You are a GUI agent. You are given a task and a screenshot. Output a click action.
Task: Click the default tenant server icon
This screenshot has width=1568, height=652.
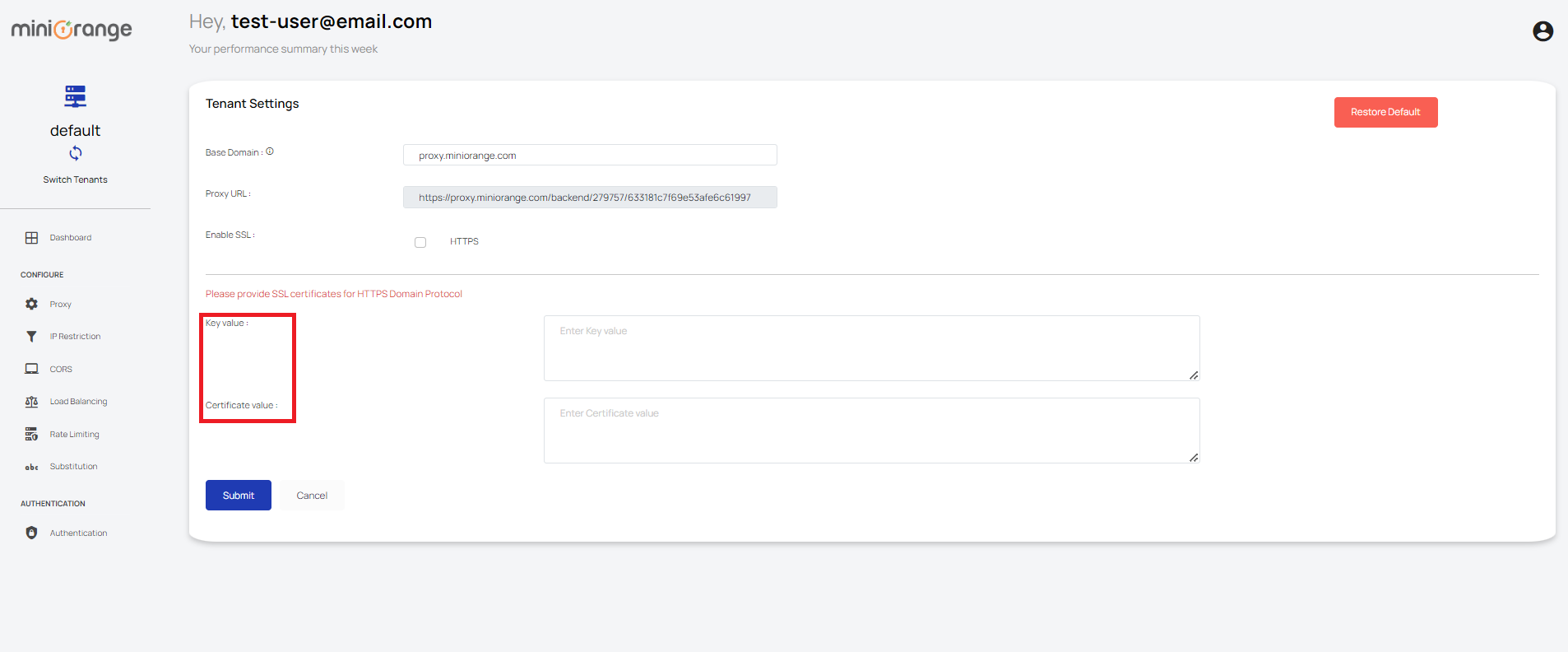pyautogui.click(x=75, y=96)
